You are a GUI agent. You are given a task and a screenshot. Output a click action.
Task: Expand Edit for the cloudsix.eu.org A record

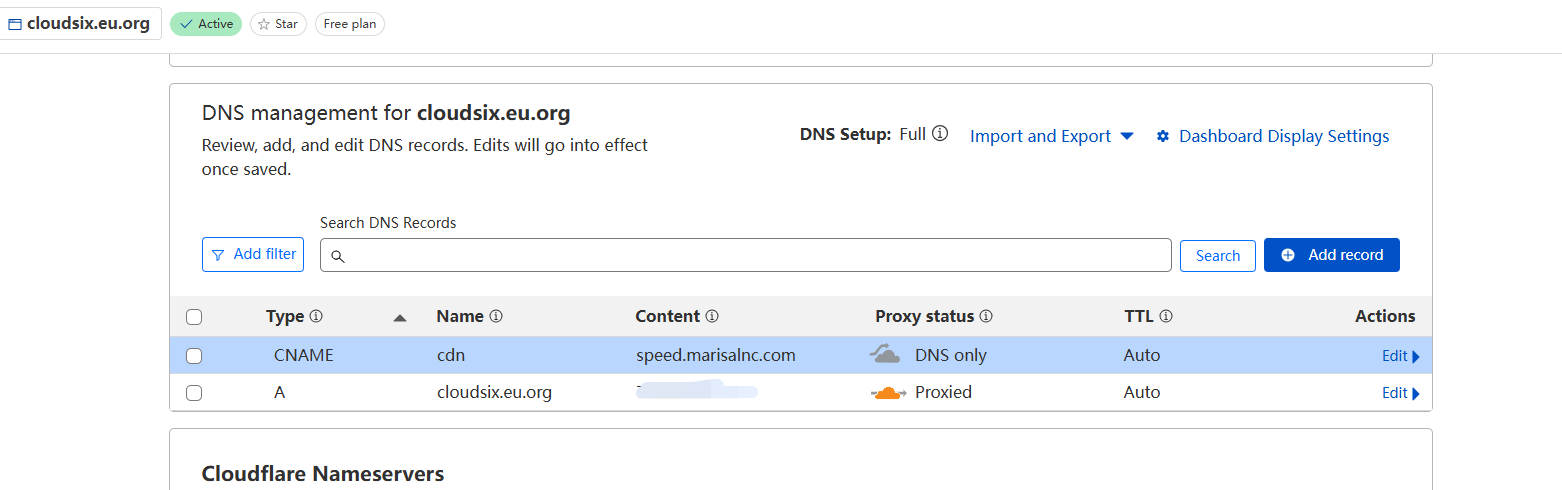[1401, 393]
